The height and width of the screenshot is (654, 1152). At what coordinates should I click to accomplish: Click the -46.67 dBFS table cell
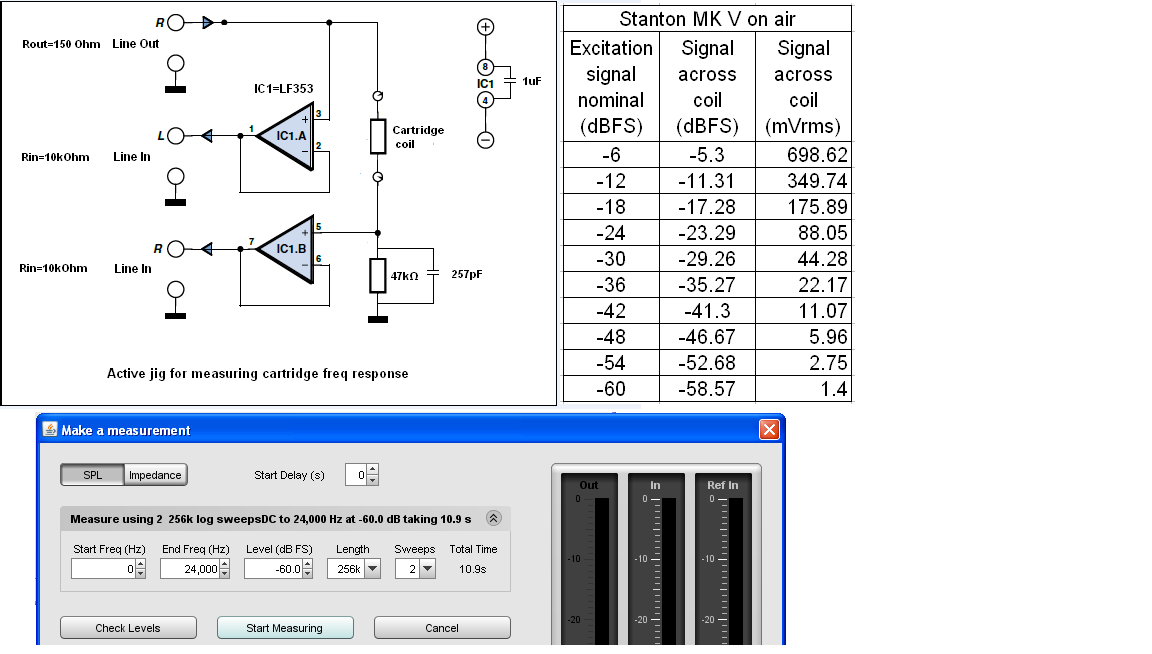pyautogui.click(x=708, y=337)
